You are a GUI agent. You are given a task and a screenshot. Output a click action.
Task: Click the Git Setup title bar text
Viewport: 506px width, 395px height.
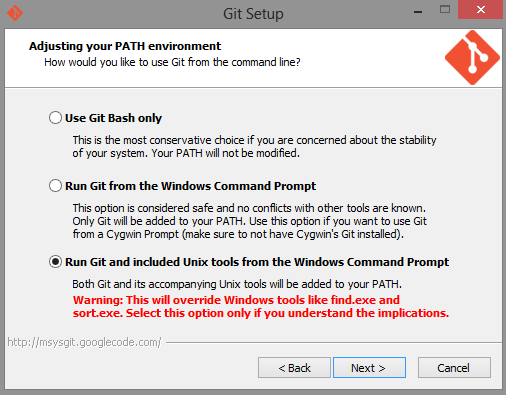(253, 14)
